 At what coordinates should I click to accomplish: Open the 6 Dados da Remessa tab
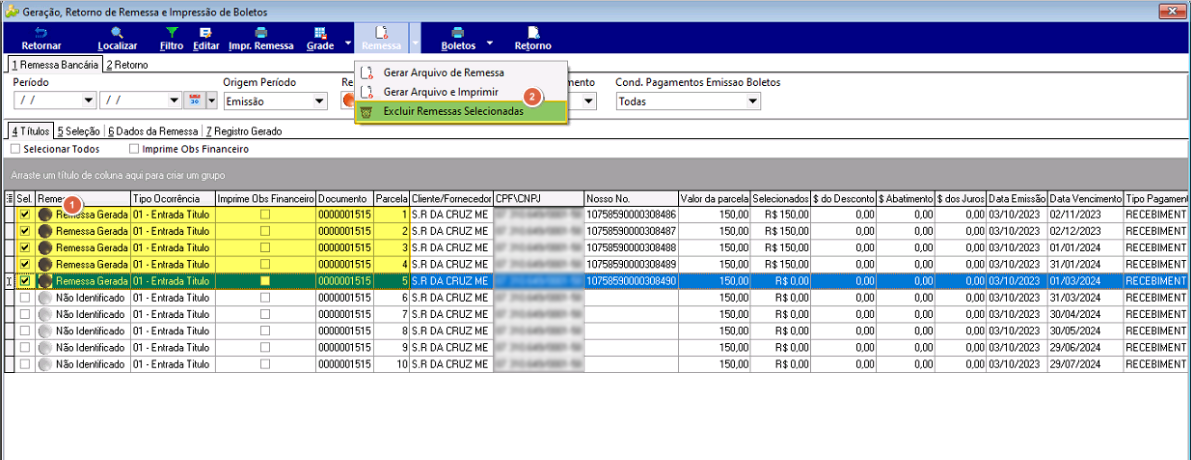(x=153, y=131)
